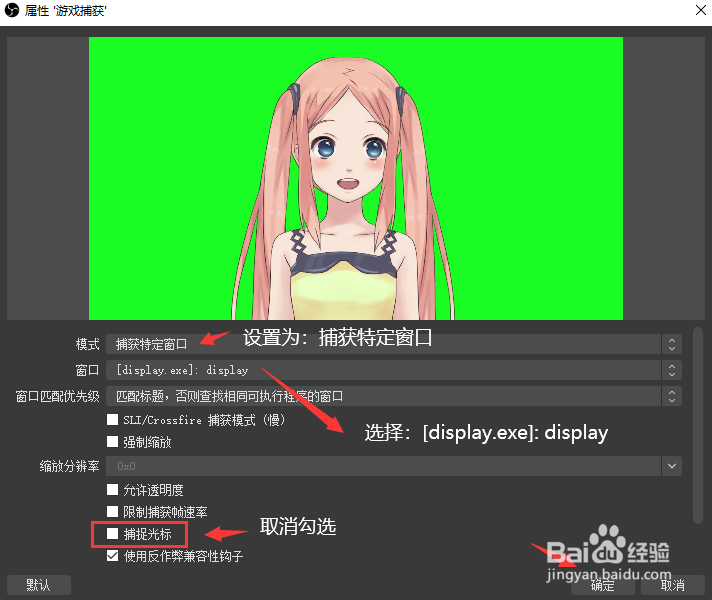Click the 模式 dropdown spinner arrows

click(672, 344)
